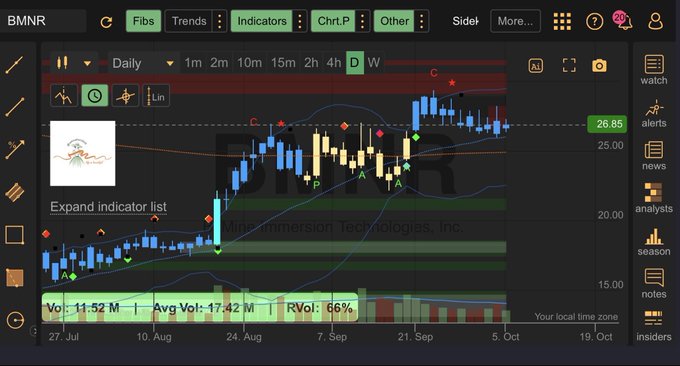
Task: Click the 21. Sep date axis label
Action: (x=415, y=337)
